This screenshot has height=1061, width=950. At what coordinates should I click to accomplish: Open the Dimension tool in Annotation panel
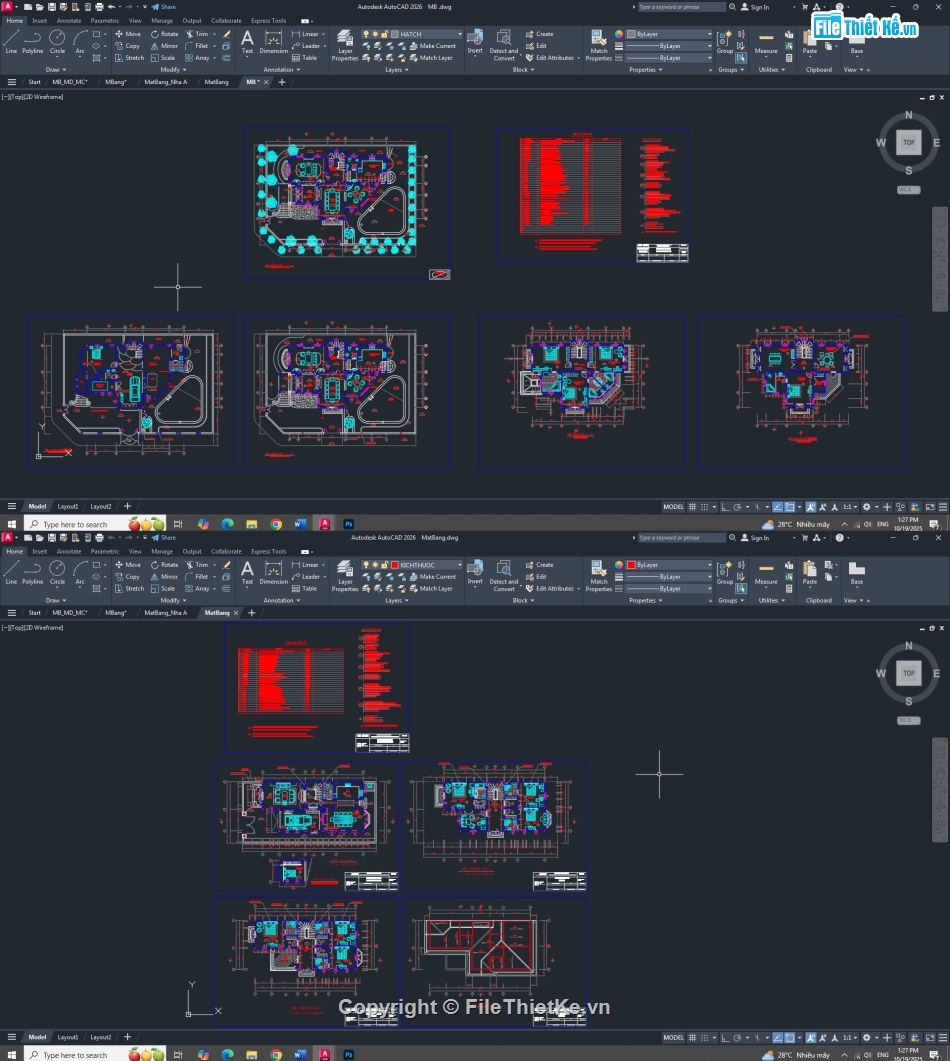273,41
